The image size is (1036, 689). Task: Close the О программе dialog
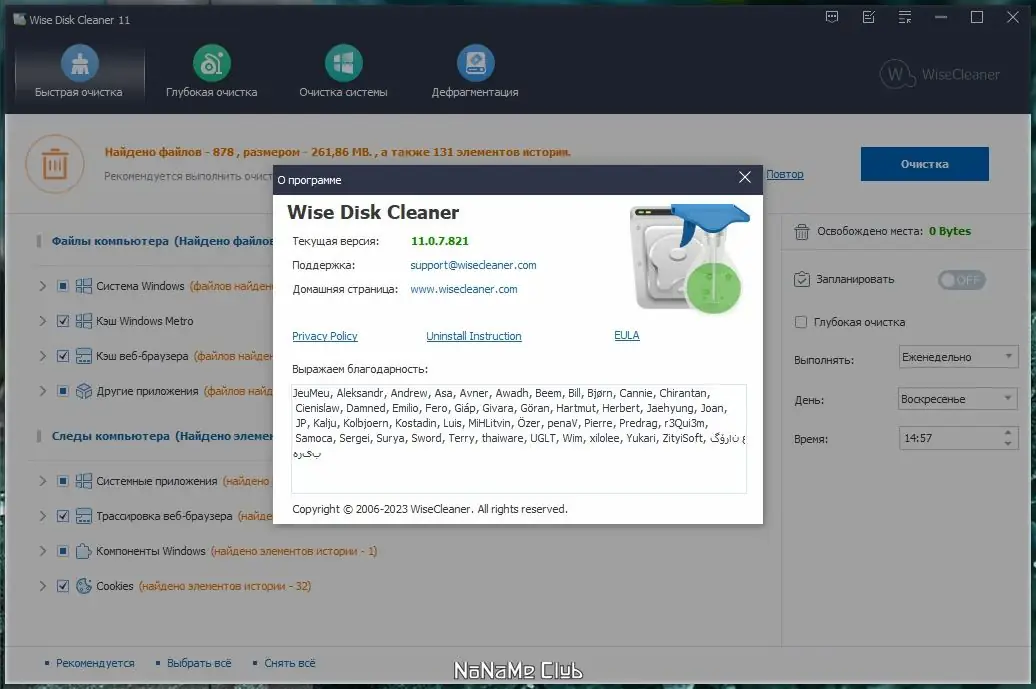(x=745, y=177)
